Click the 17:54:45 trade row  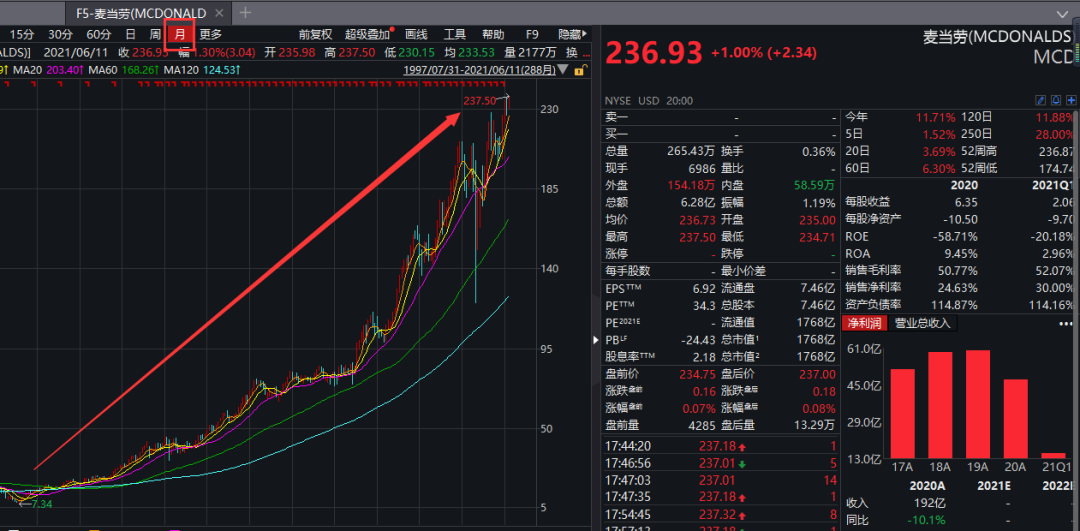coord(721,513)
